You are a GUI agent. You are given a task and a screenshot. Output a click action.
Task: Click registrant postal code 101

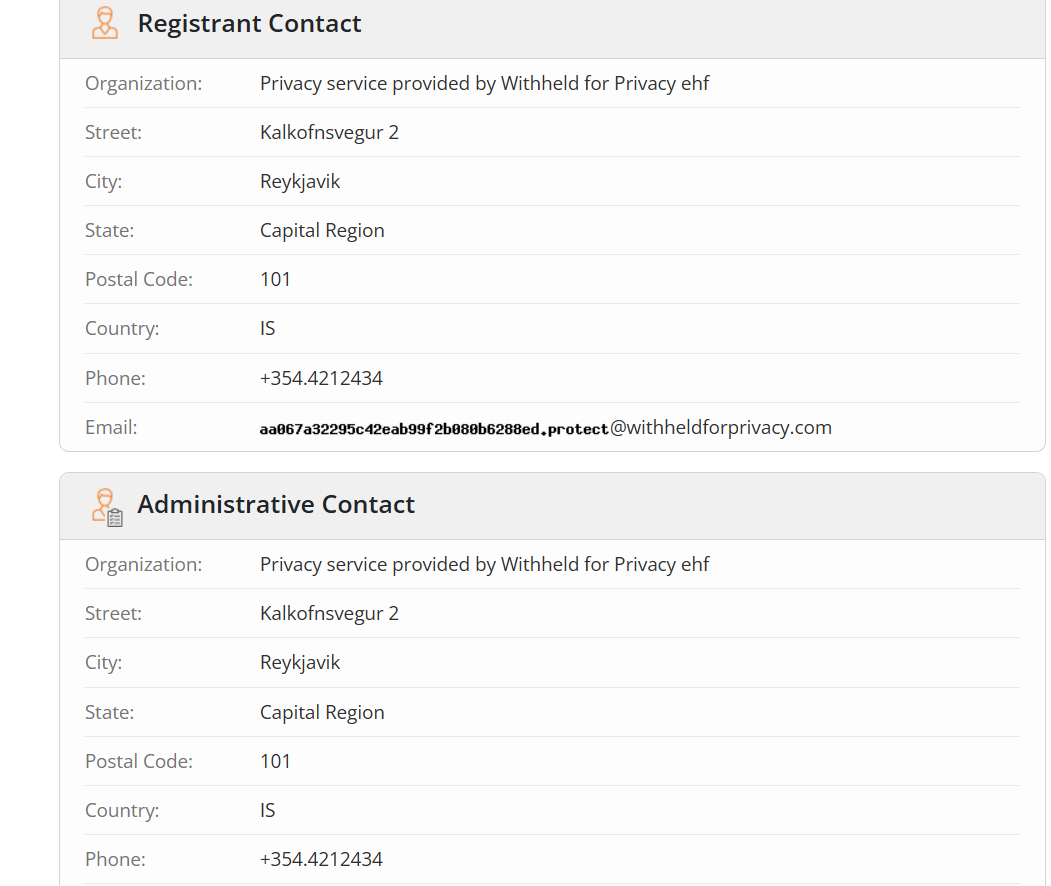point(275,279)
